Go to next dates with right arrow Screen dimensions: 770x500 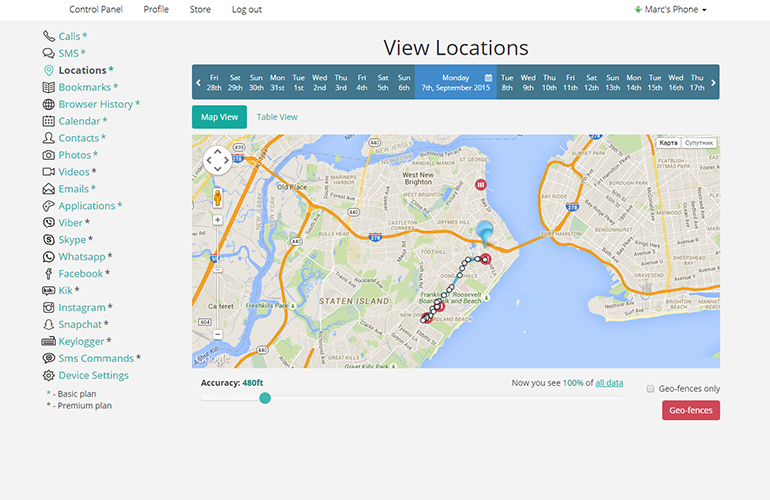coord(713,83)
